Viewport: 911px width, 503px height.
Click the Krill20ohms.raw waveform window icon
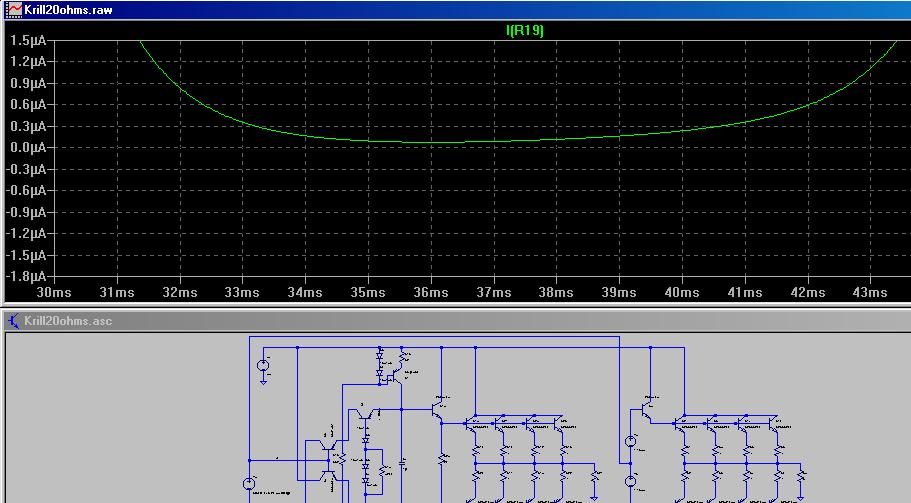point(13,9)
